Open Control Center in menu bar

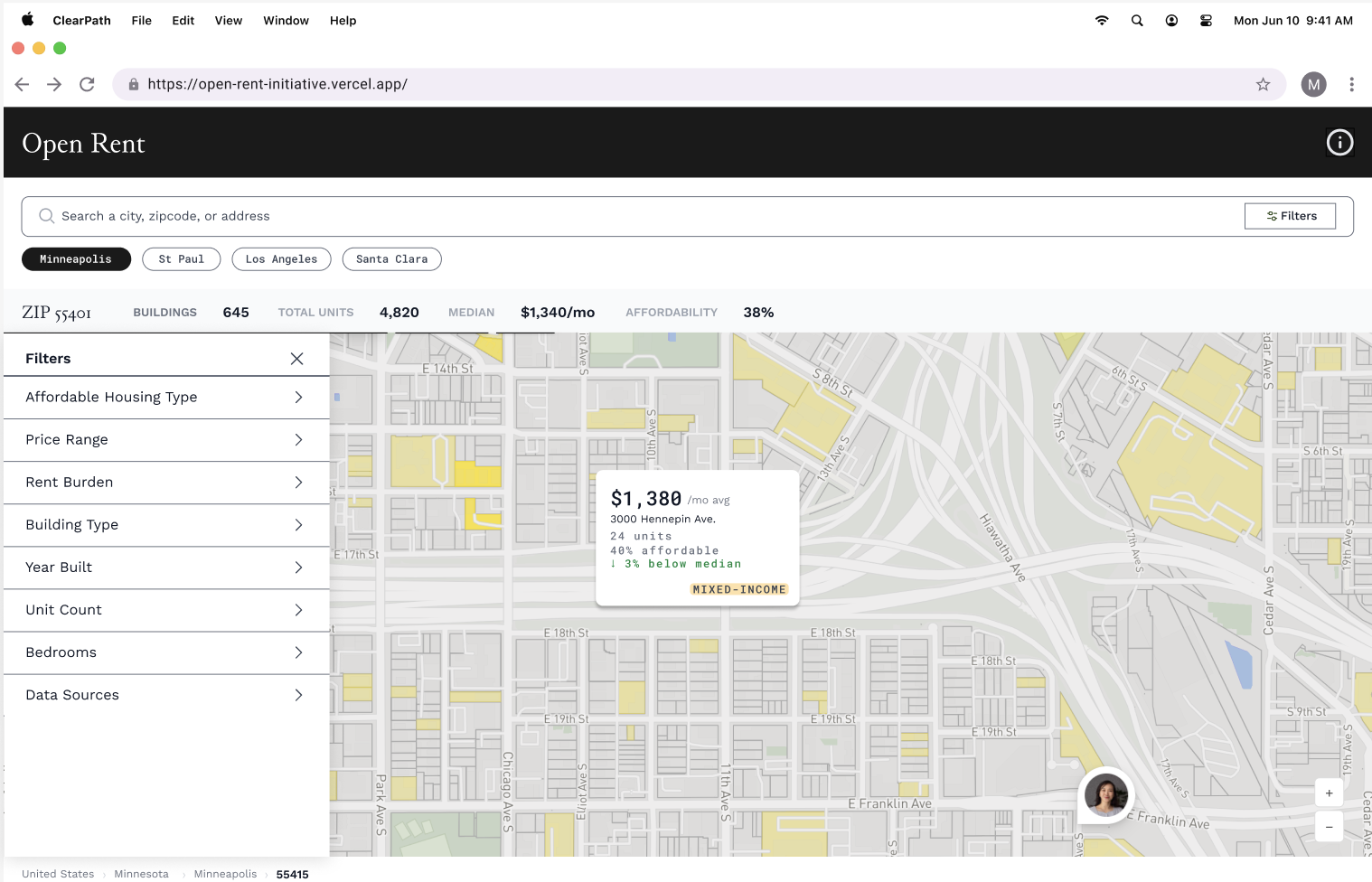tap(1206, 20)
